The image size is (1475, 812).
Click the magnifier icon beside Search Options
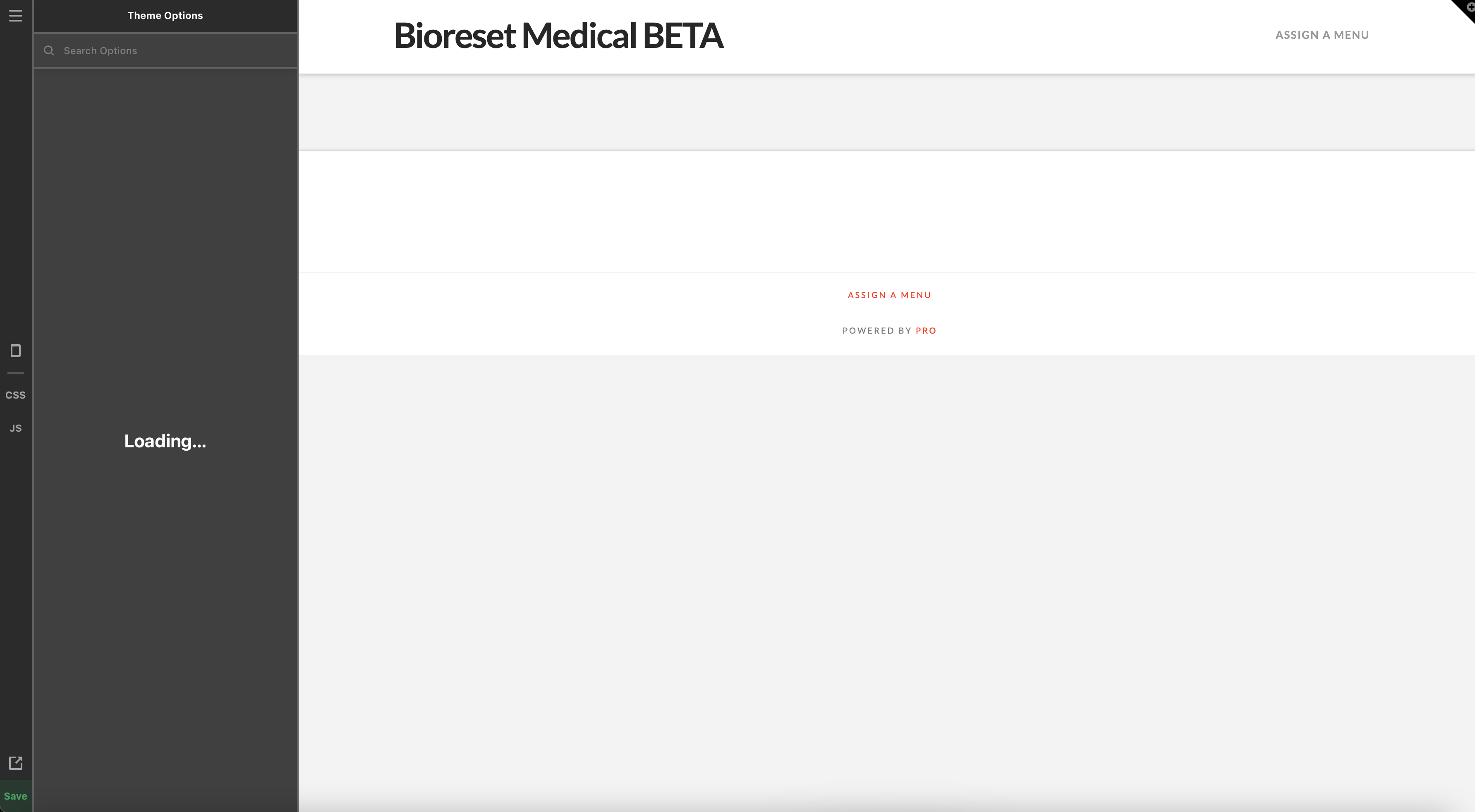pyautogui.click(x=49, y=51)
